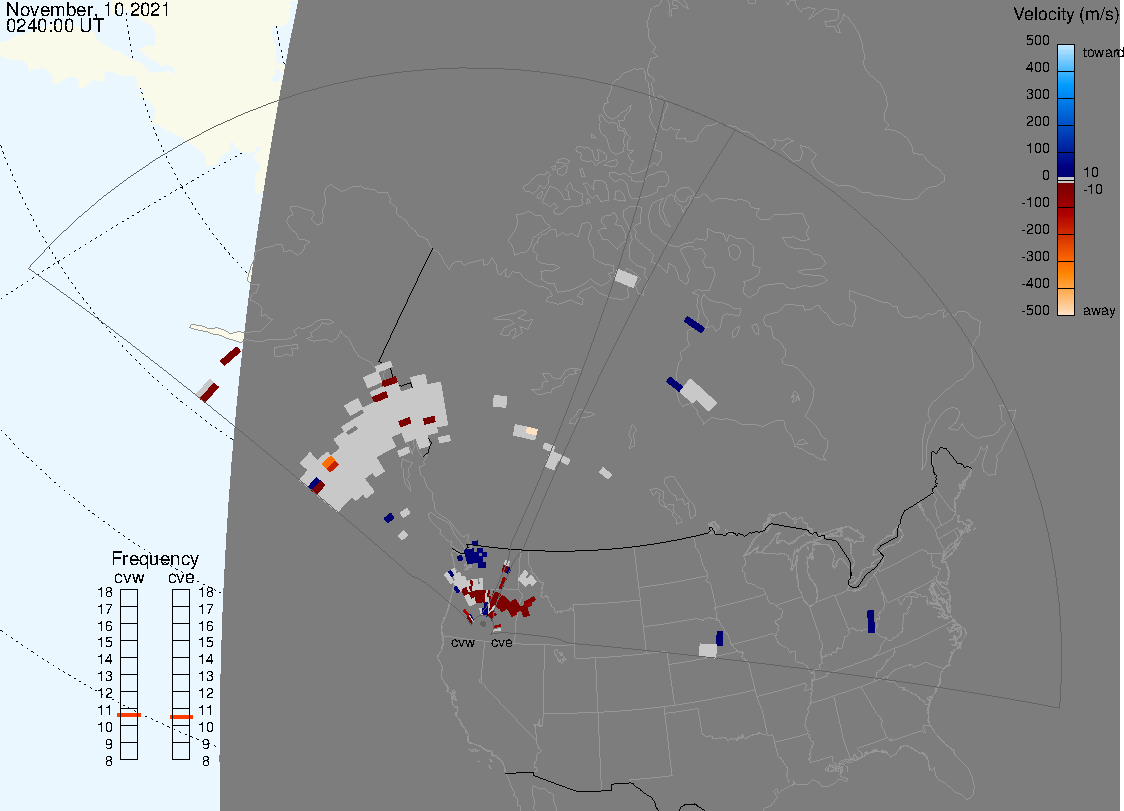Click the 'cve' heading above the frequency bar

tap(181, 578)
